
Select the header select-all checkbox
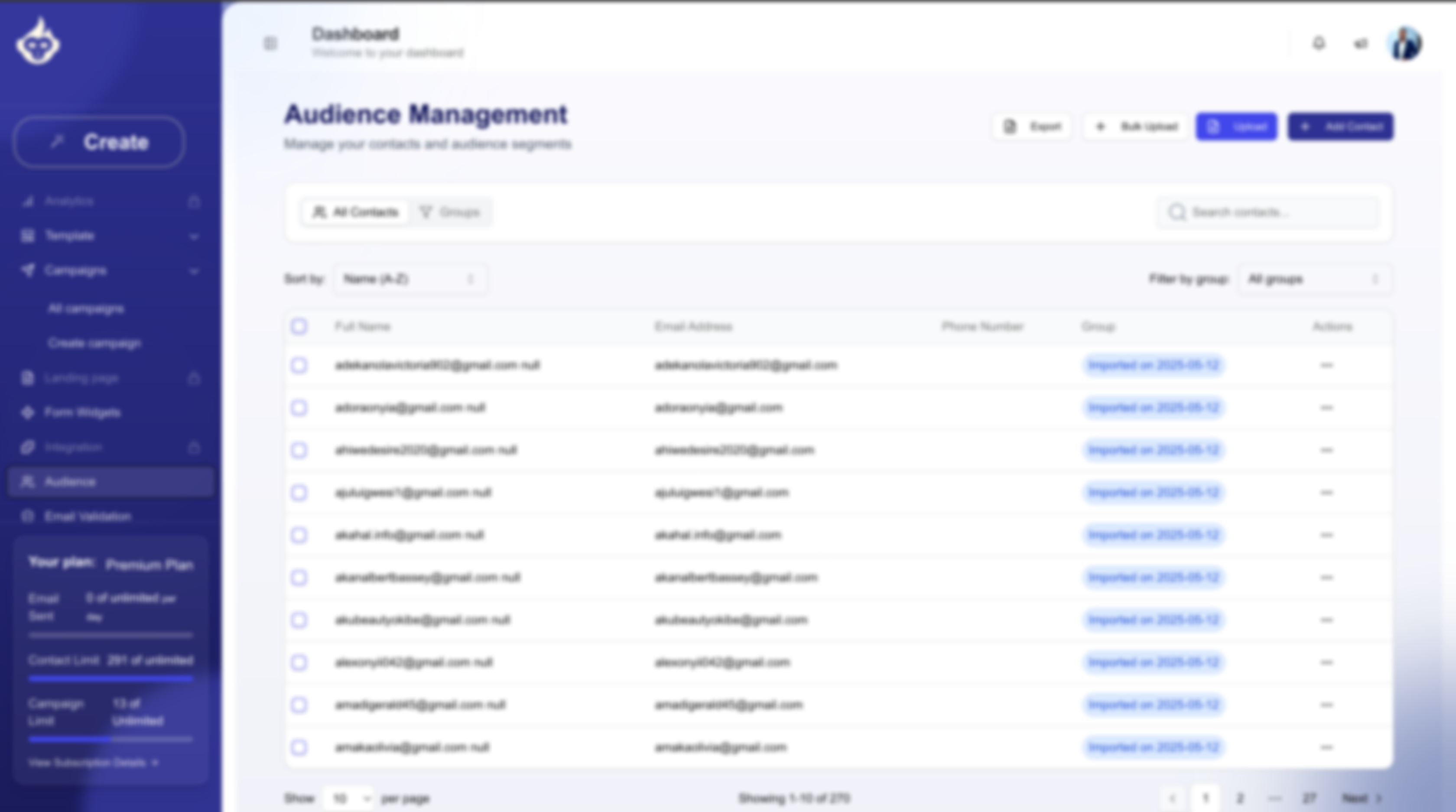[299, 327]
